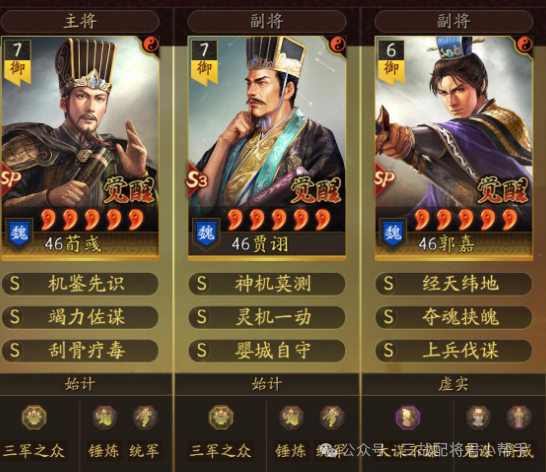This screenshot has height=472, width=546.
Task: Select the 机鉴先识 skill
Action: click(80, 284)
